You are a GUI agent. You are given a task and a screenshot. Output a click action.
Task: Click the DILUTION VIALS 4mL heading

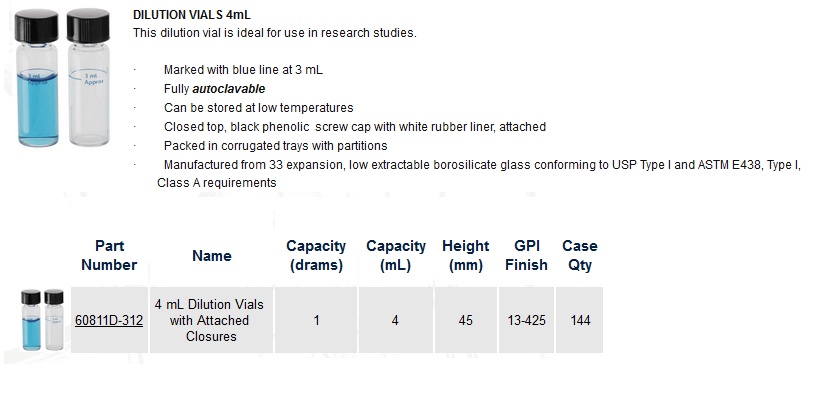tap(191, 15)
